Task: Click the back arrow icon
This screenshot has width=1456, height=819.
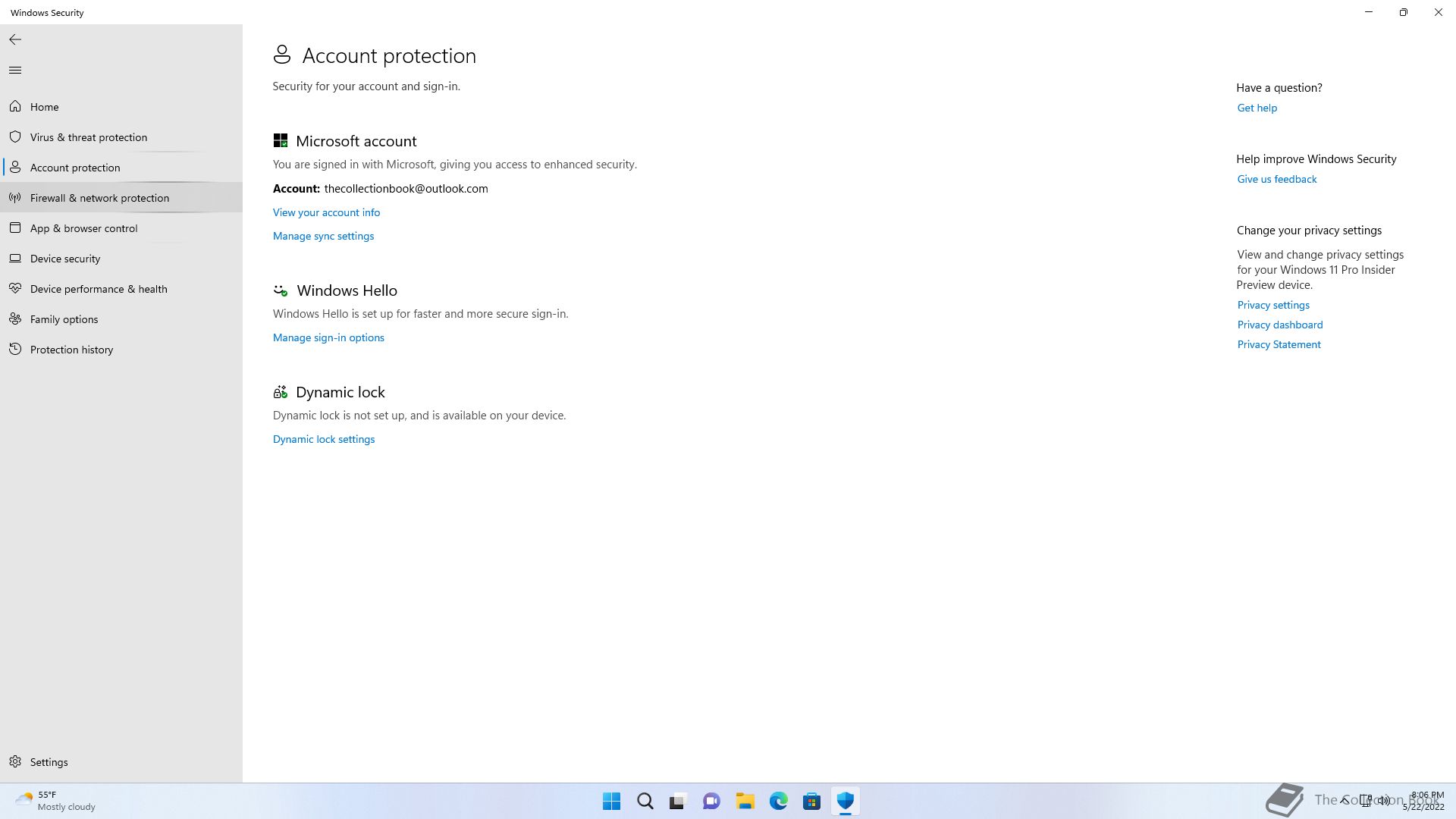Action: tap(15, 39)
